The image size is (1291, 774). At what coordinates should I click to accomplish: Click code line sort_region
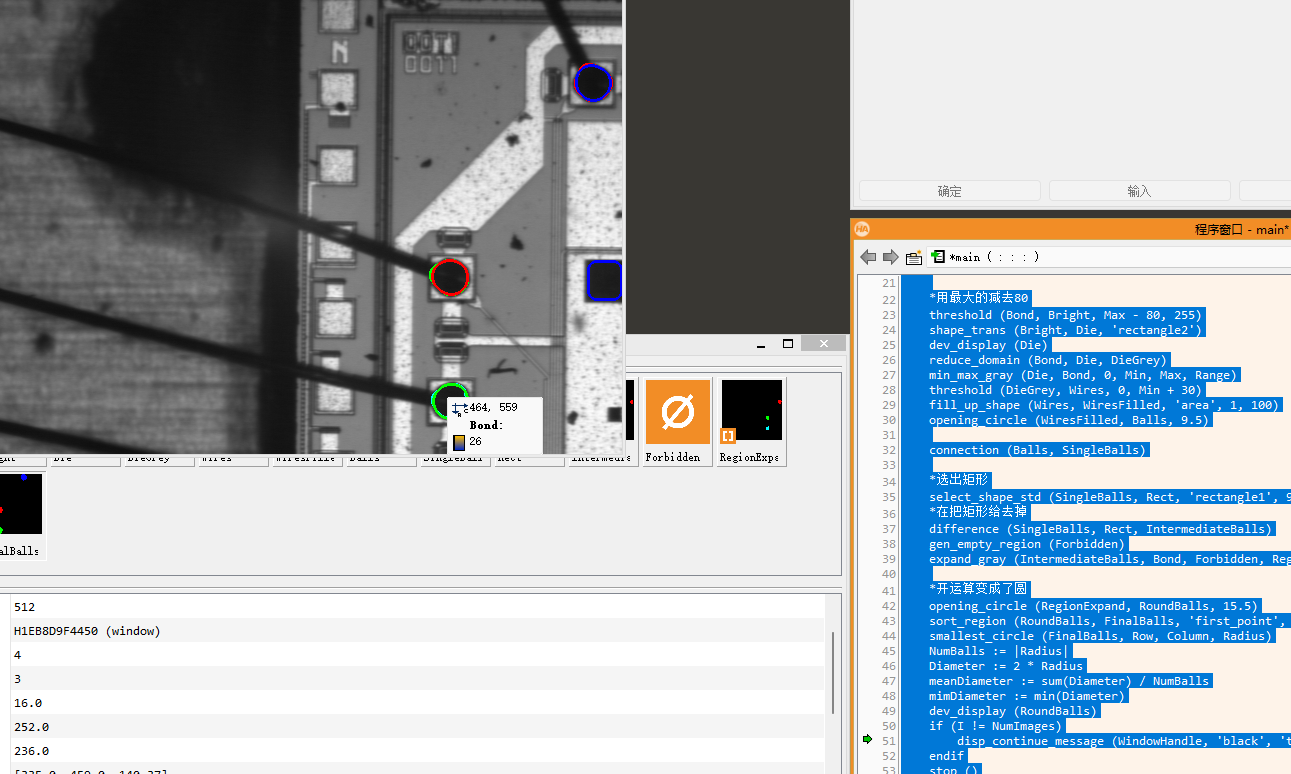1109,620
